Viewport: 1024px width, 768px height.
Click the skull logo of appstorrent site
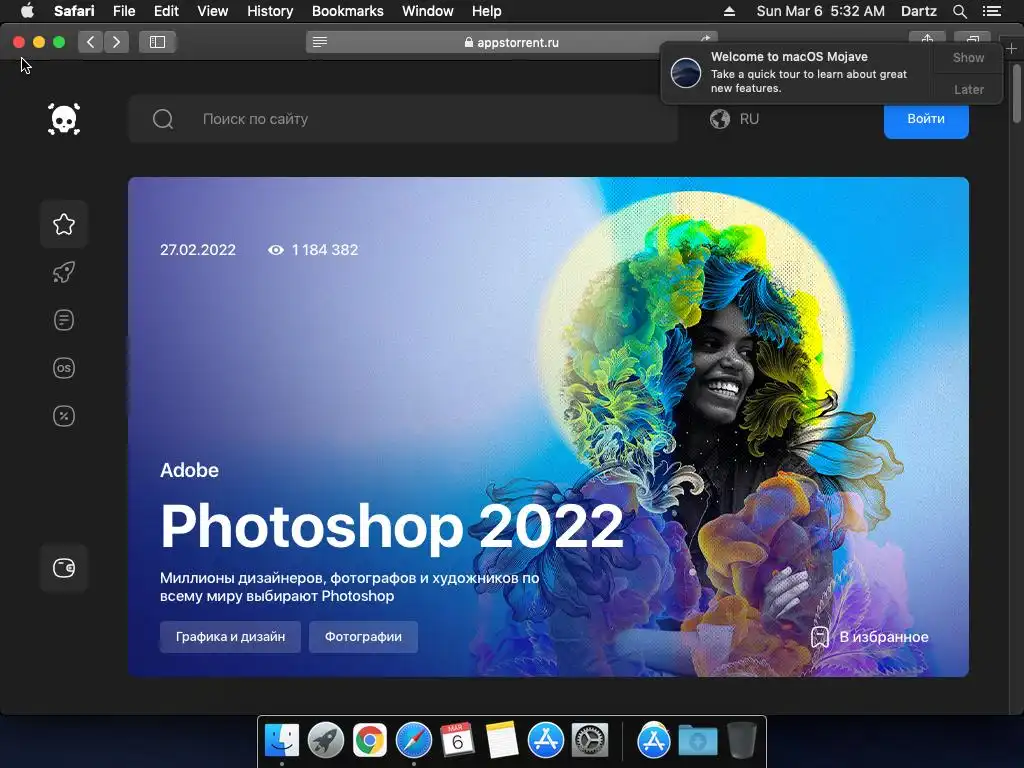(64, 119)
